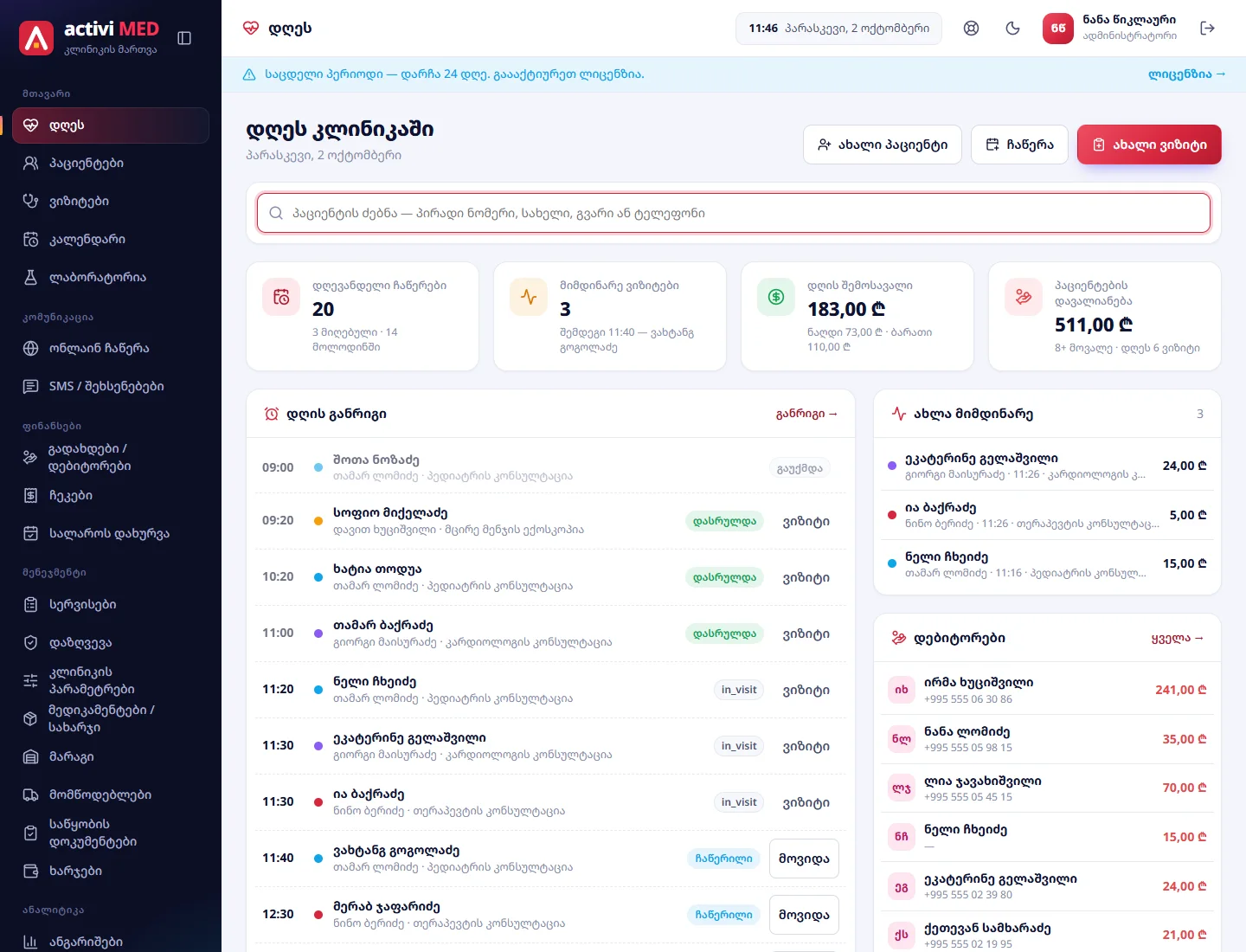The height and width of the screenshot is (952, 1246).
Task: Open ლია ჯავახიშვილი in the debtors list
Action: click(x=1047, y=788)
